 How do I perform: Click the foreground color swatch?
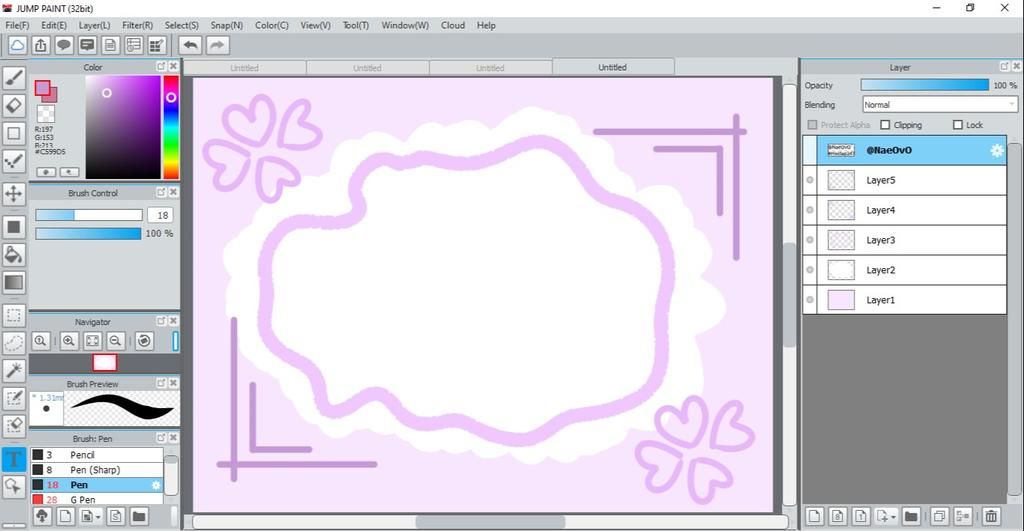coord(42,88)
